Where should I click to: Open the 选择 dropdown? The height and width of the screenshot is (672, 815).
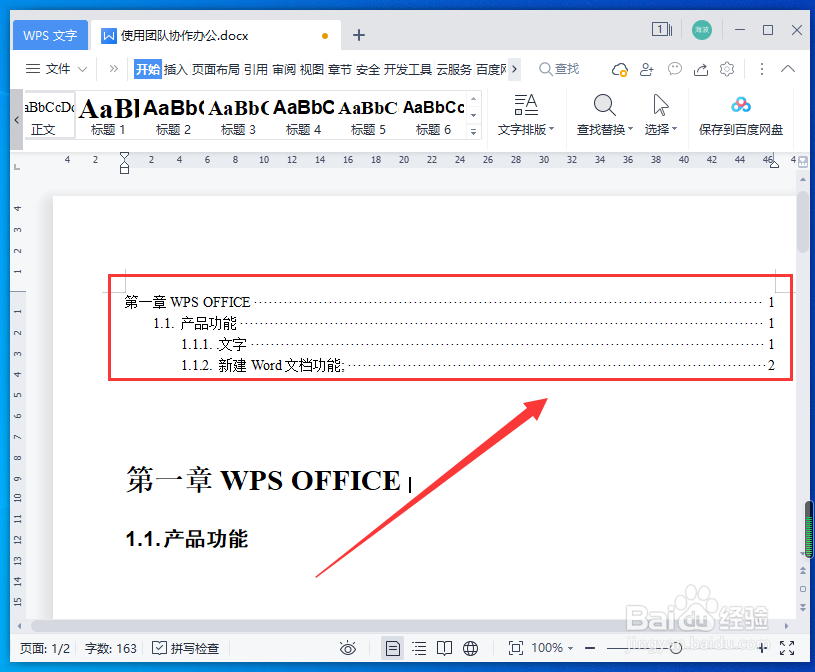click(x=661, y=115)
